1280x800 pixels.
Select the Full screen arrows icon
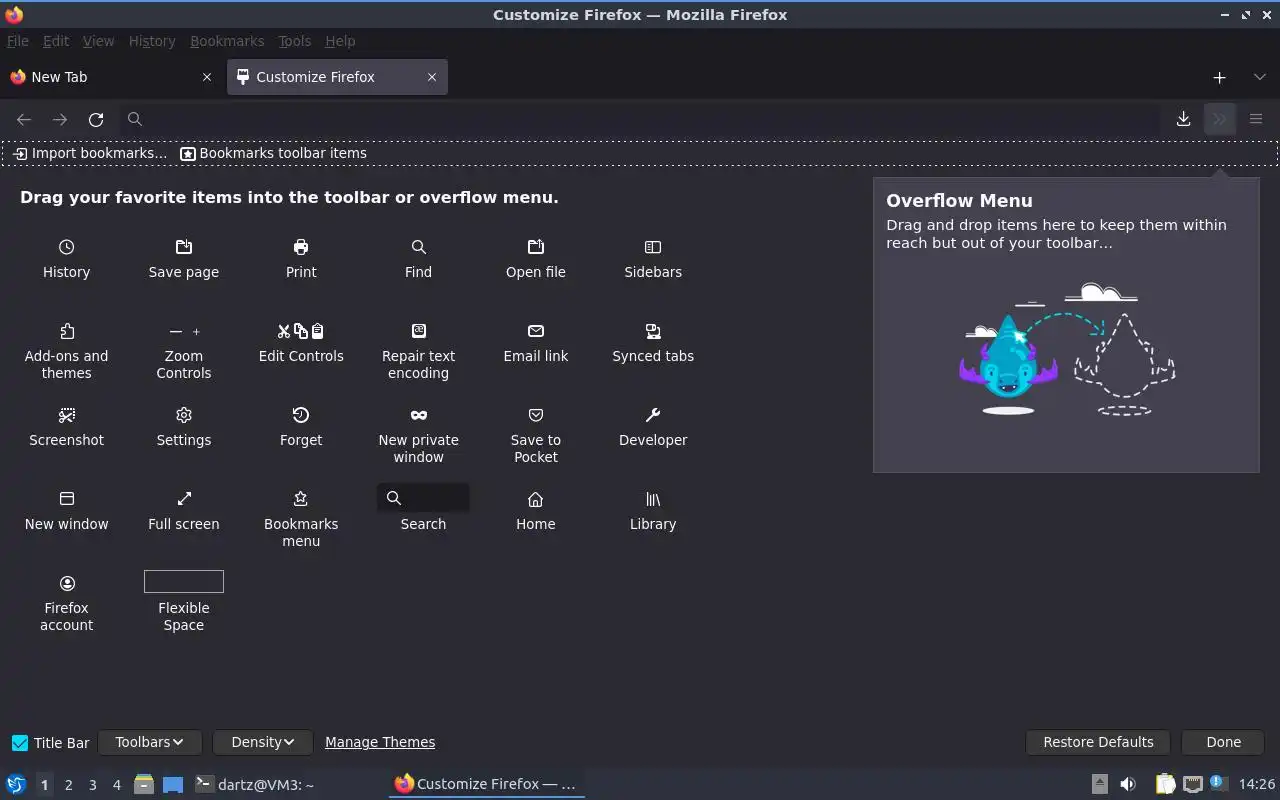(184, 499)
